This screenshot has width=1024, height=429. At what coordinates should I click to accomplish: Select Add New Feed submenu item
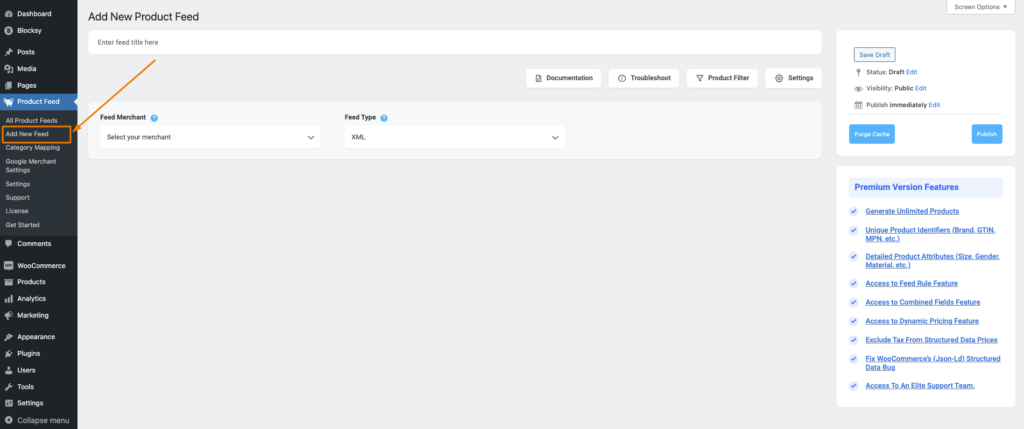tap(27, 134)
